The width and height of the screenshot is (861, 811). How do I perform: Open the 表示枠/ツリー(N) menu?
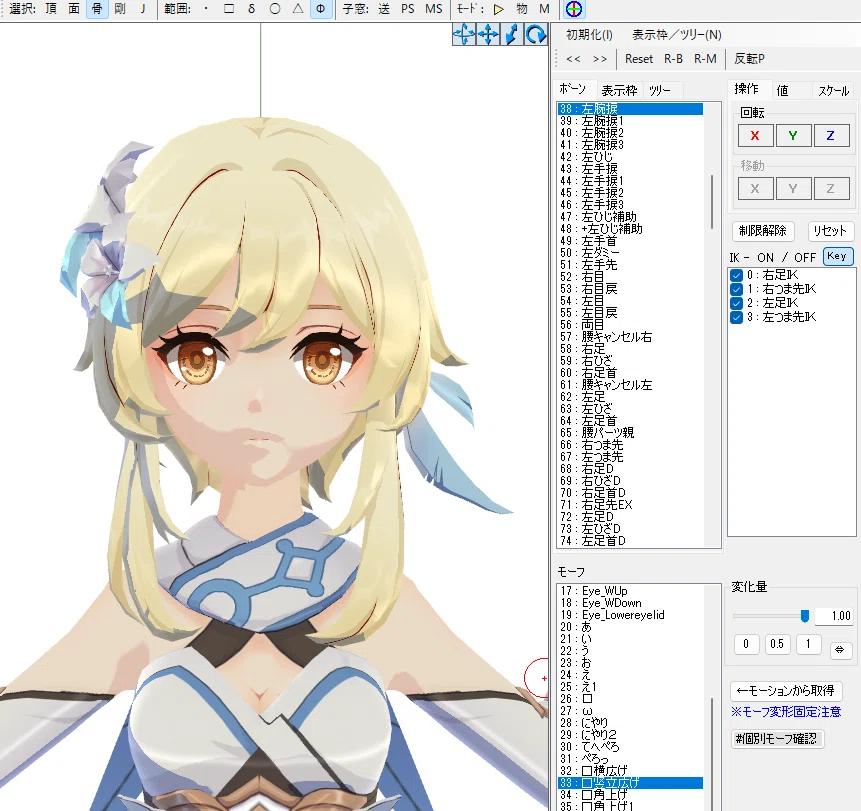pyautogui.click(x=676, y=35)
